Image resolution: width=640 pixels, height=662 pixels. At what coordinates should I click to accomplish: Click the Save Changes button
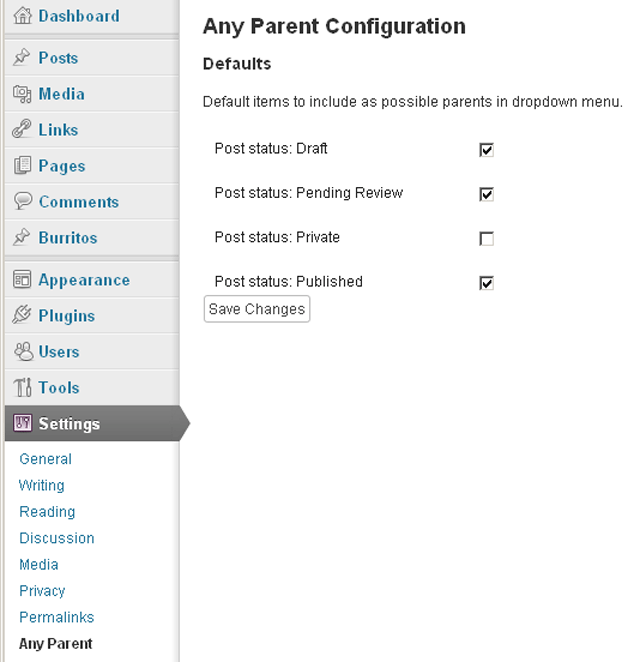click(257, 309)
